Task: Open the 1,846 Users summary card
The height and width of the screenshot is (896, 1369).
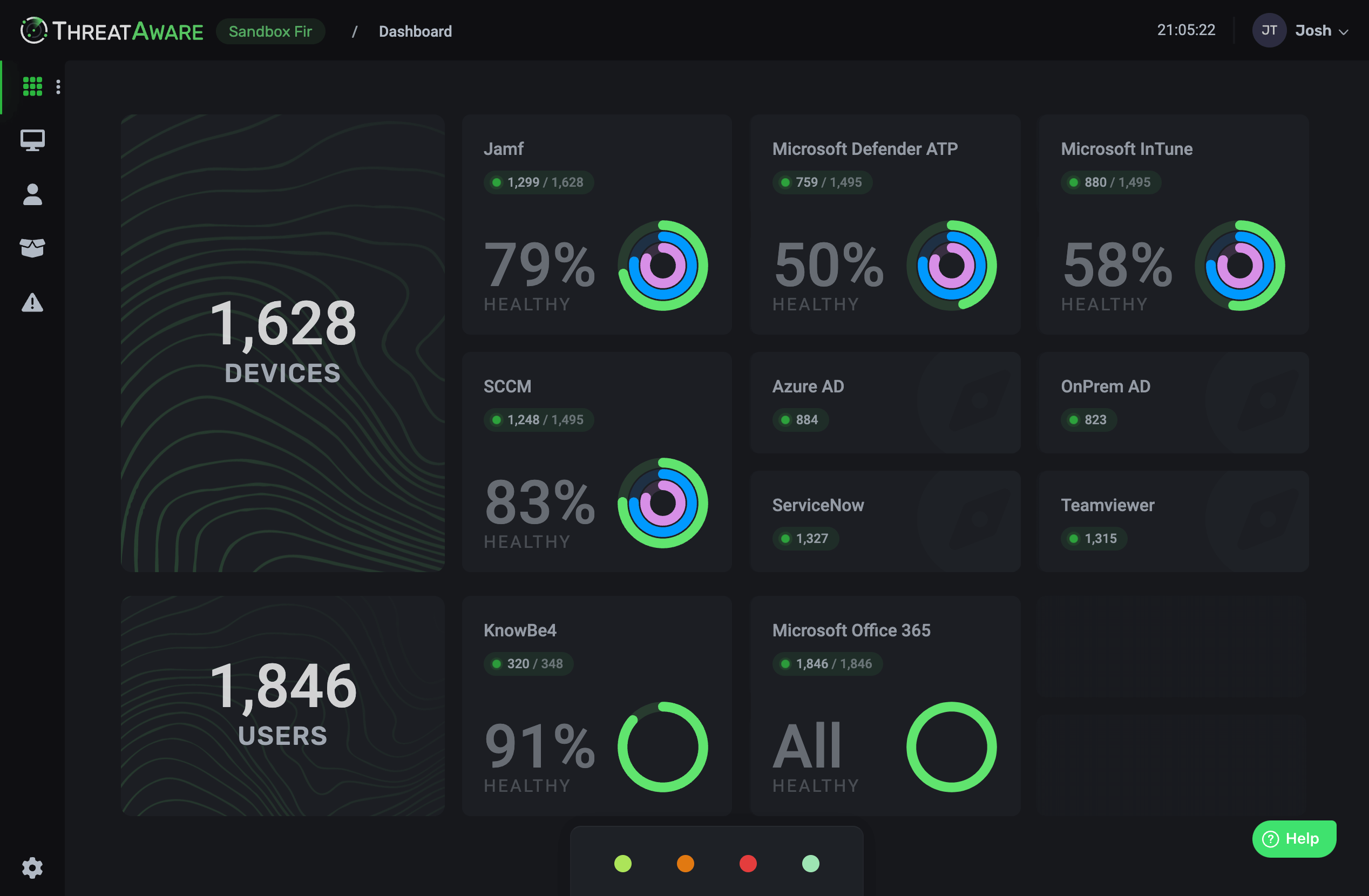Action: click(282, 705)
